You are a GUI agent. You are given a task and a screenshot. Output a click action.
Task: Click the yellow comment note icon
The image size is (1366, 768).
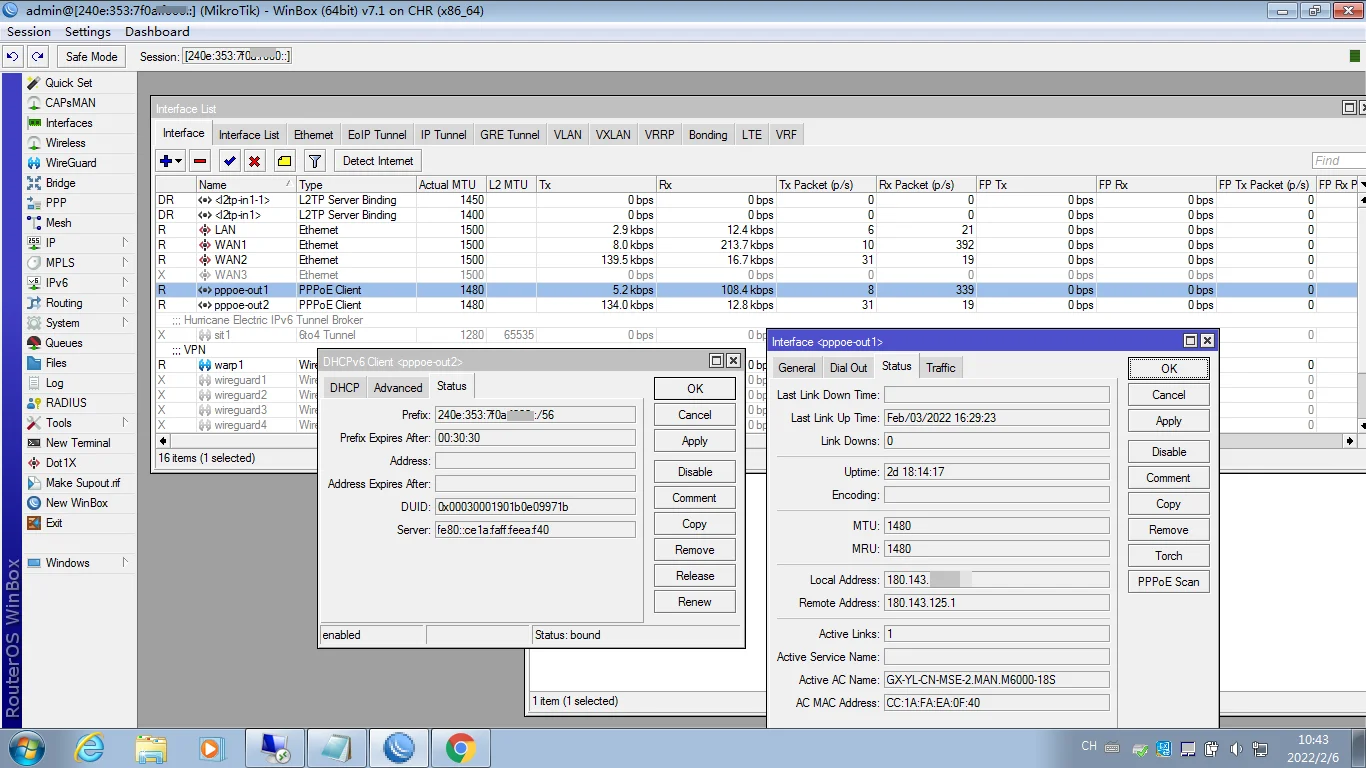click(284, 161)
